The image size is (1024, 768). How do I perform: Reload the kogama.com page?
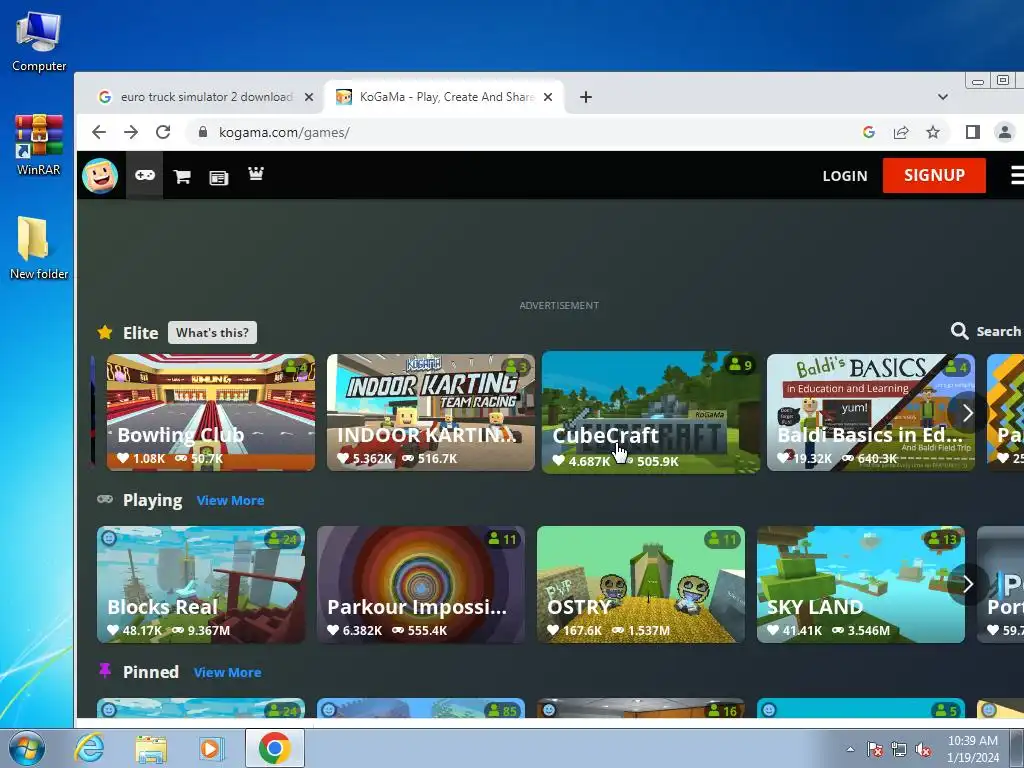(x=163, y=132)
